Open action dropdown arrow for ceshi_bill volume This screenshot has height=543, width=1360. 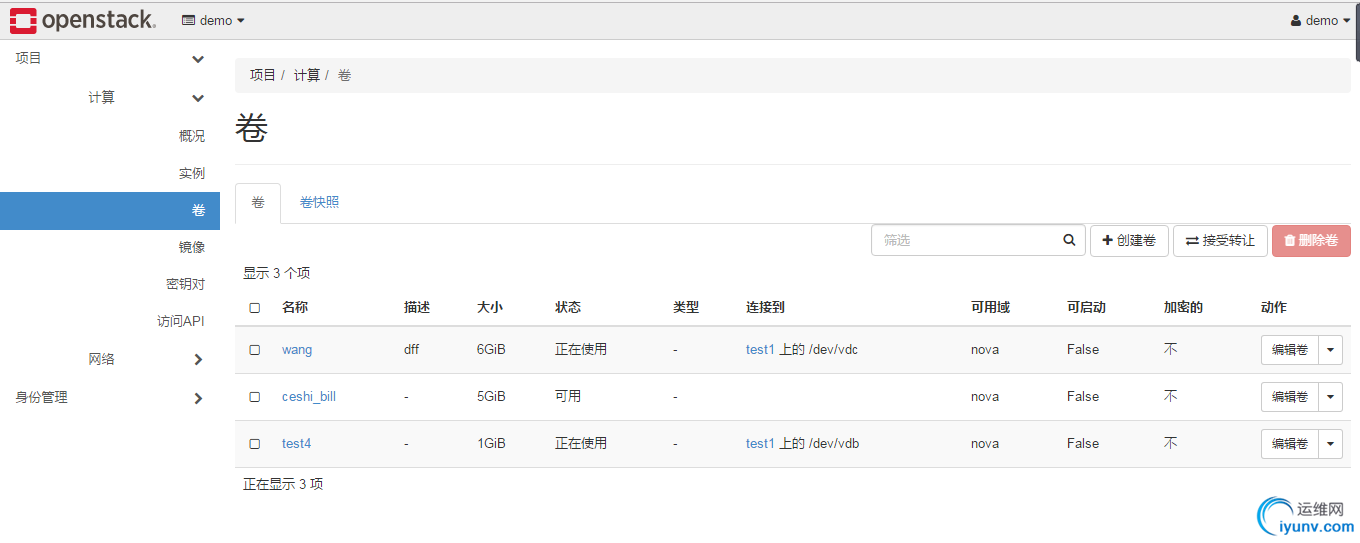[1330, 397]
